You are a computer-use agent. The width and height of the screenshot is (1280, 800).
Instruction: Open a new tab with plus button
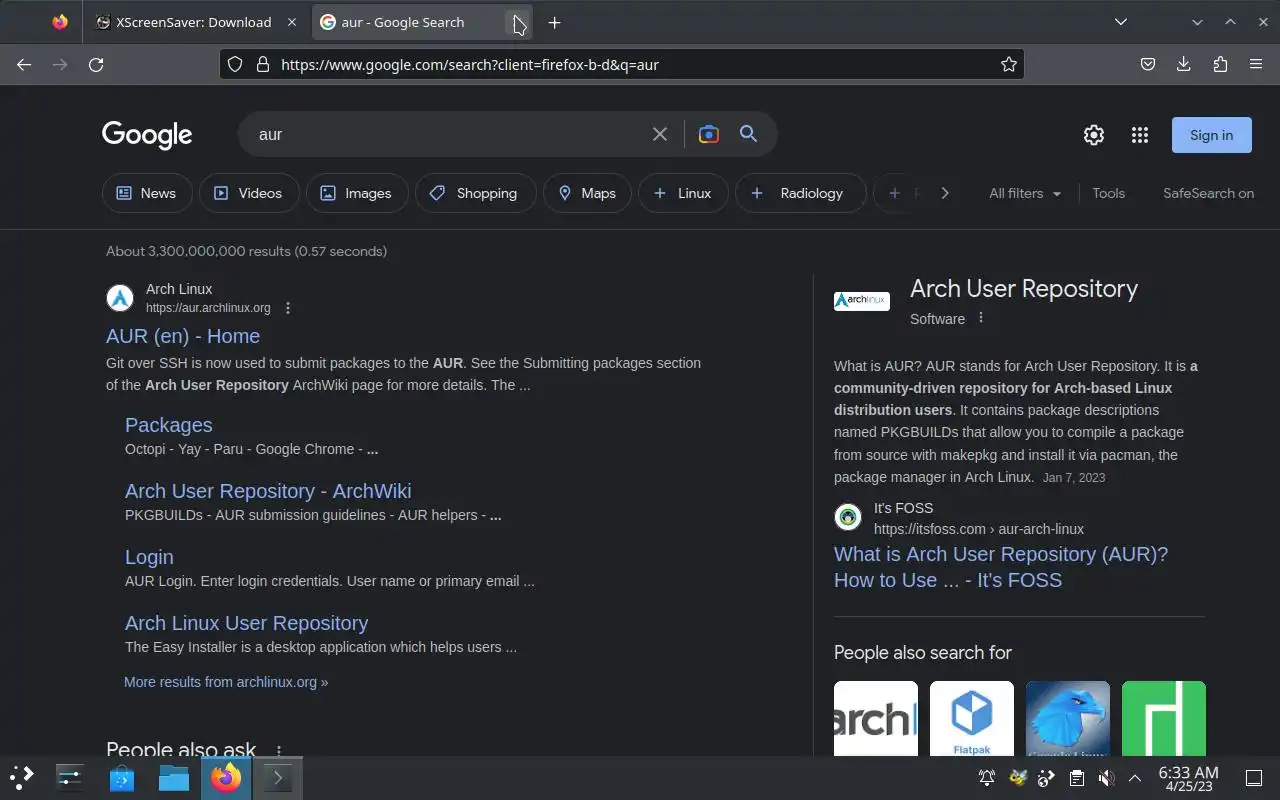pyautogui.click(x=554, y=22)
